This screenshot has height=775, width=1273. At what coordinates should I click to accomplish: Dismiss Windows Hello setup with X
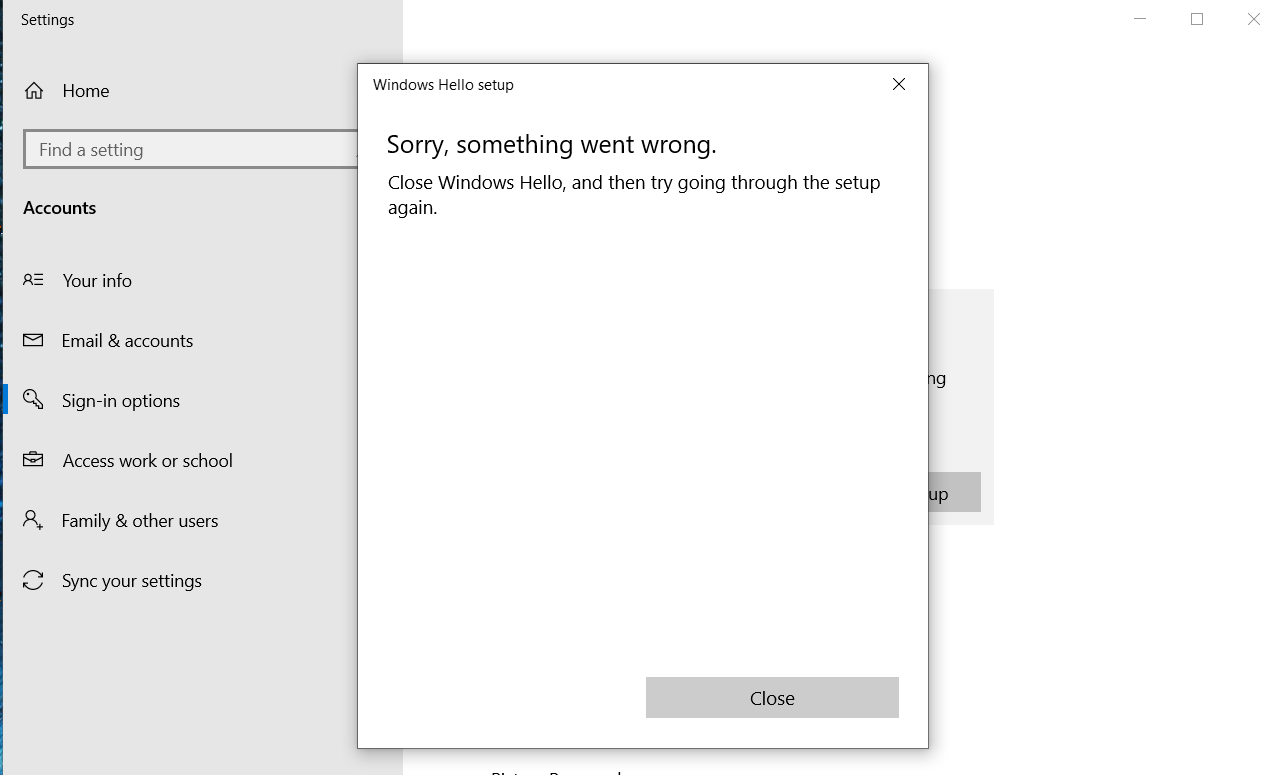899,85
